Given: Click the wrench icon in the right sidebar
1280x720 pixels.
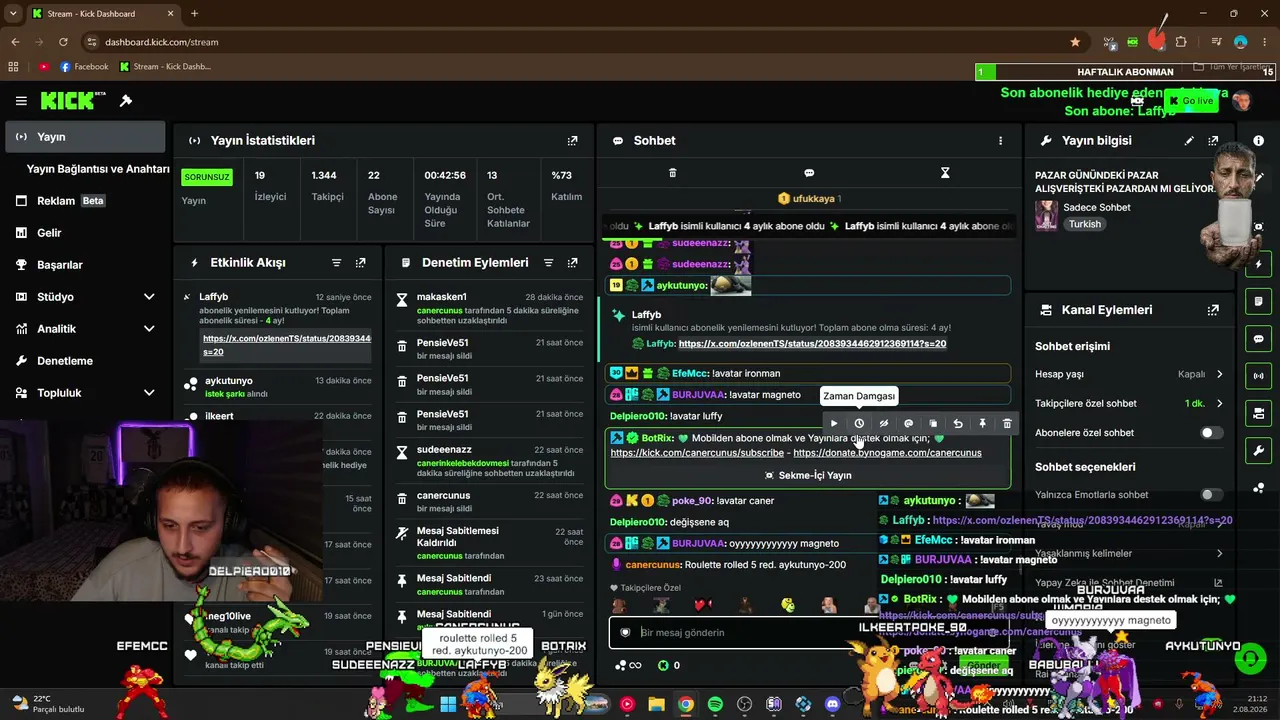Looking at the screenshot, I should (1259, 450).
